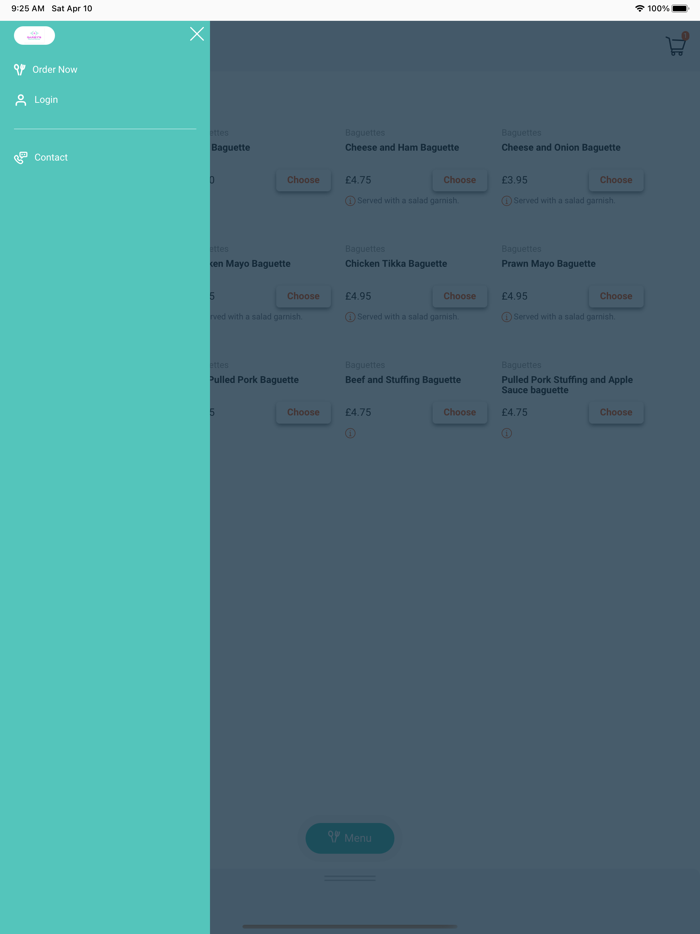Screen dimensions: 700x934
Task: Choose the Pulled Pork Baguette
Action: point(303,412)
